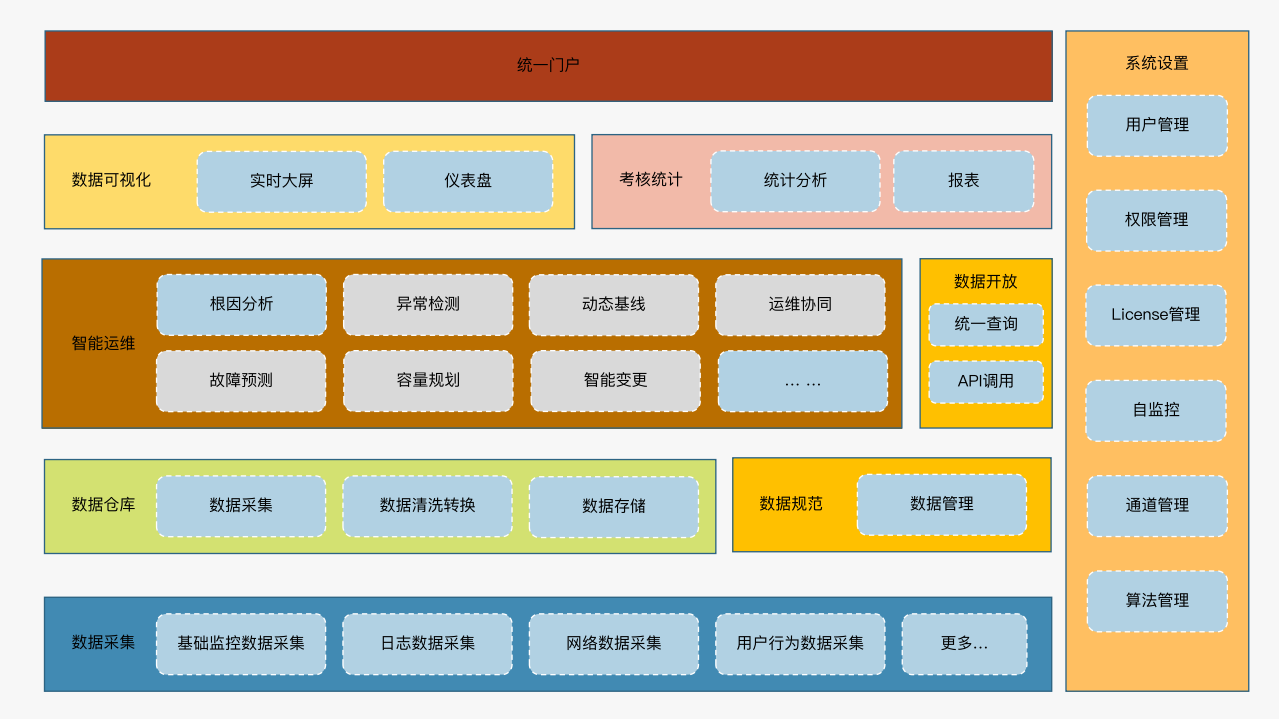Open the 实时大屏 visualization module
This screenshot has width=1279, height=719.
pyautogui.click(x=282, y=181)
